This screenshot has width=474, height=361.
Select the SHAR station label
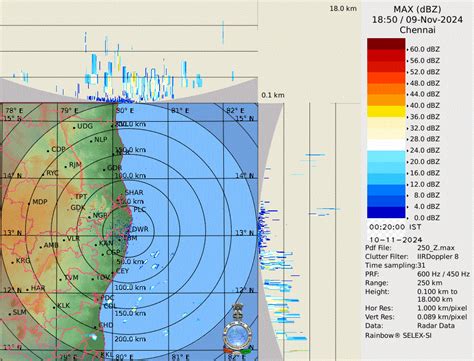[x=134, y=192]
